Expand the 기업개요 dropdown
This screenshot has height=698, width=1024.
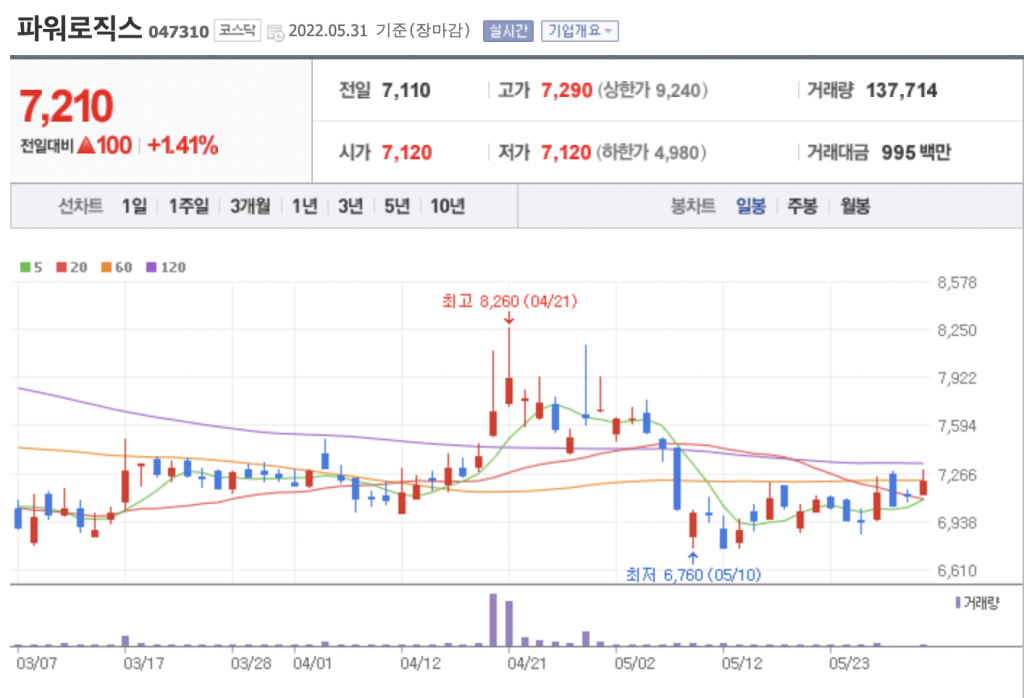click(580, 31)
